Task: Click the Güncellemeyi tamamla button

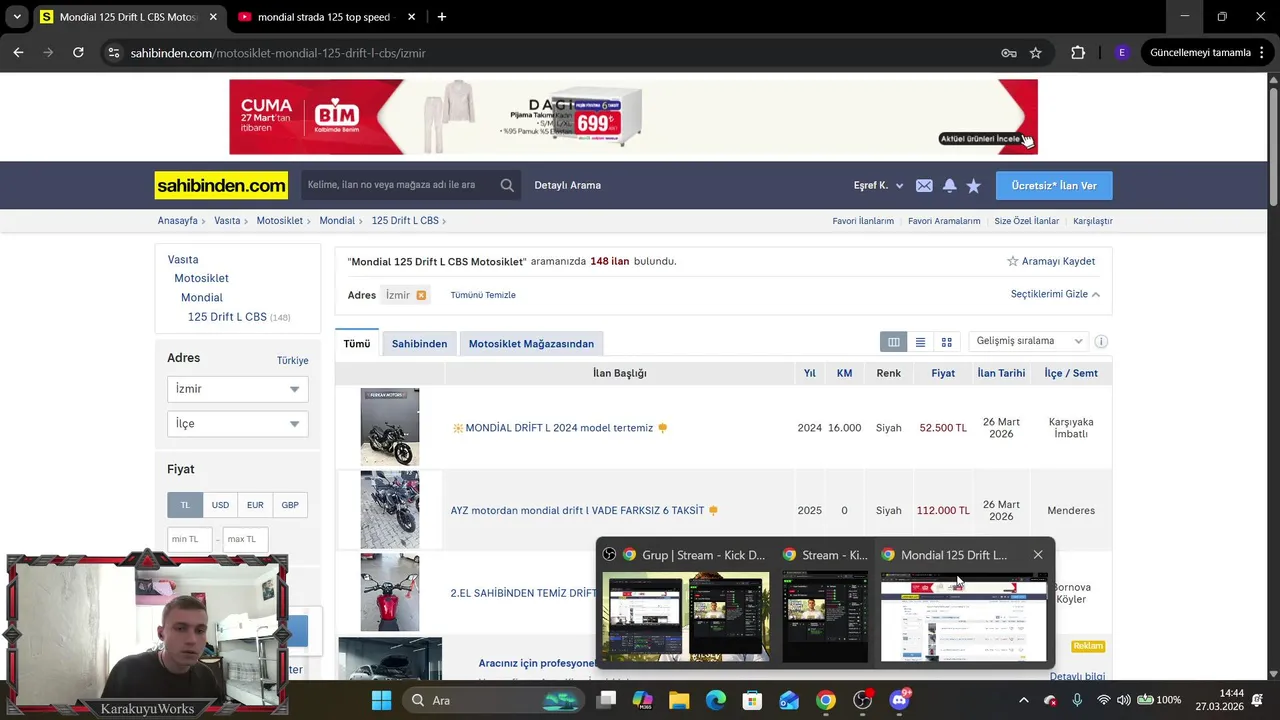Action: [1200, 53]
